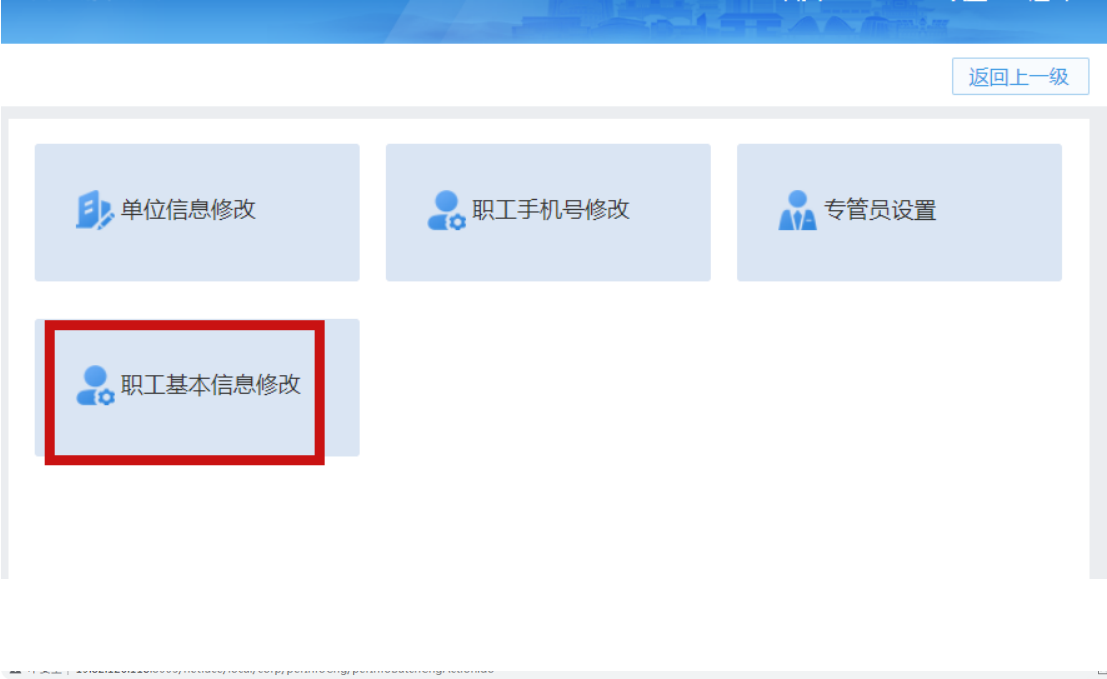Click the red-outlined 职工基本信息修改 tile background

[184, 431]
